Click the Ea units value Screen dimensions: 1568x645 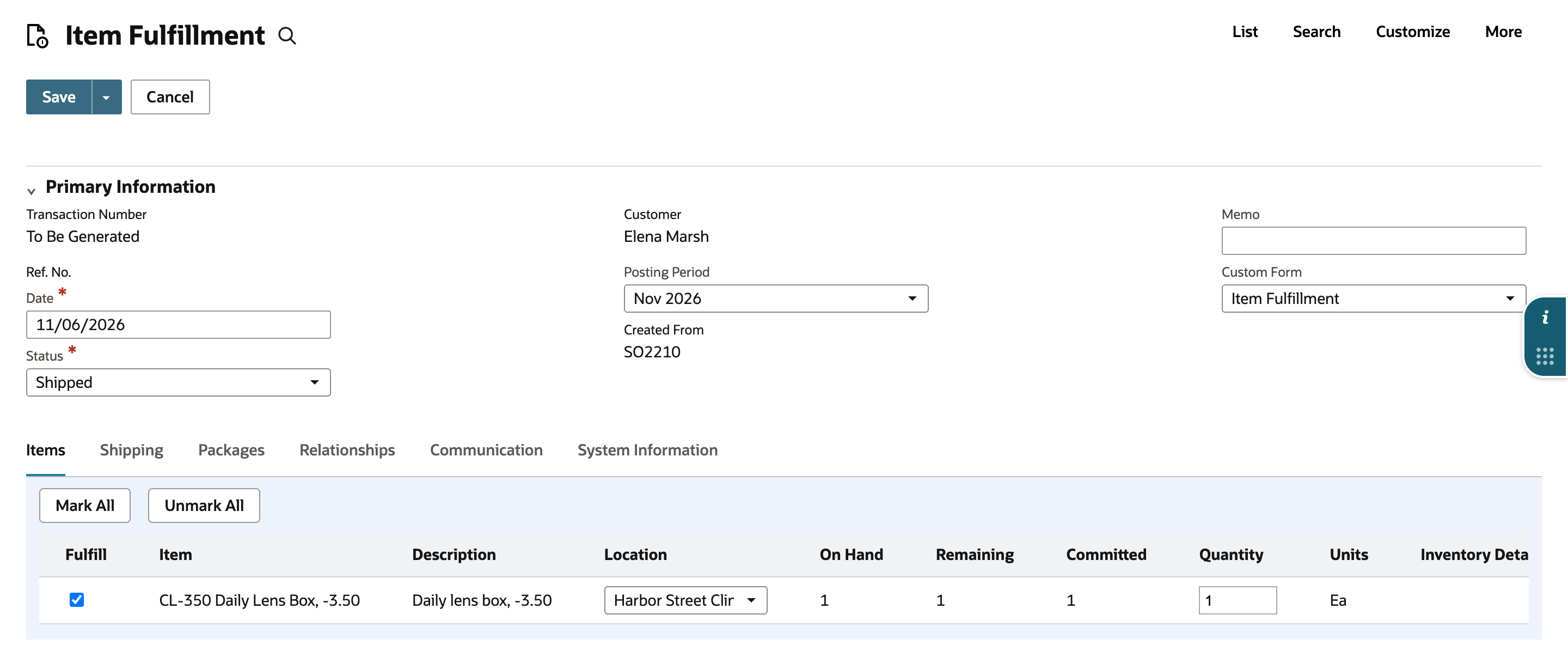1337,600
